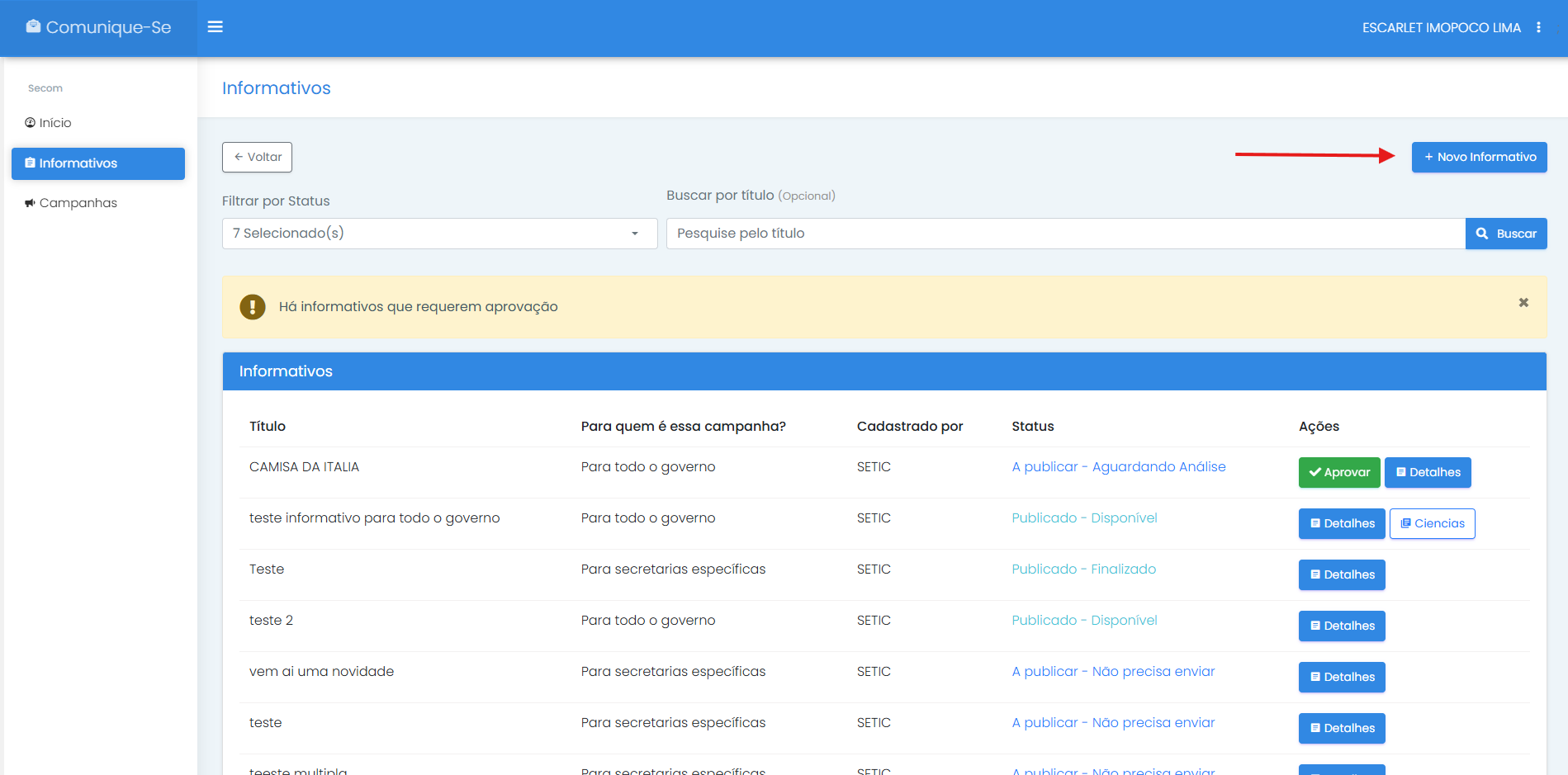Open Detalhes for CAMISA DA ITALIA
This screenshot has height=775, width=1568.
(x=1427, y=472)
